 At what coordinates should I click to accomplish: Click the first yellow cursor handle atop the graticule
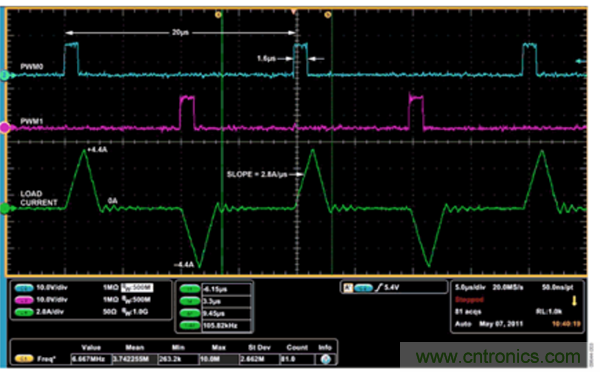point(218,15)
